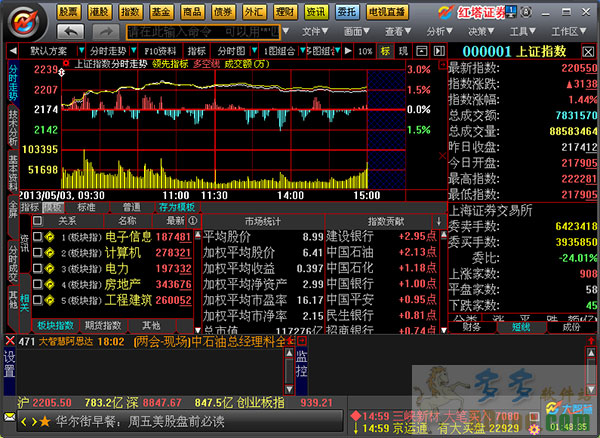
Task: Open the network monitor icon near 红塔证券
Action: (x=510, y=12)
